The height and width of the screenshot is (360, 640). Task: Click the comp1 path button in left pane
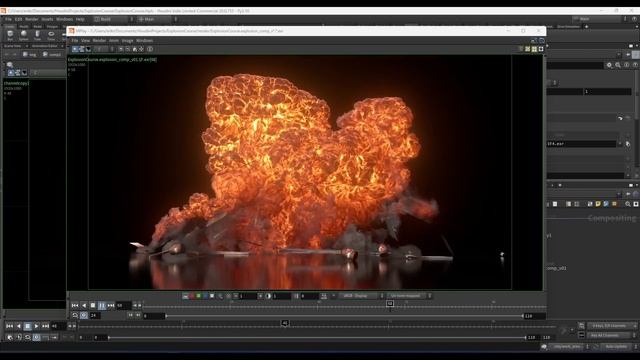click(x=52, y=54)
